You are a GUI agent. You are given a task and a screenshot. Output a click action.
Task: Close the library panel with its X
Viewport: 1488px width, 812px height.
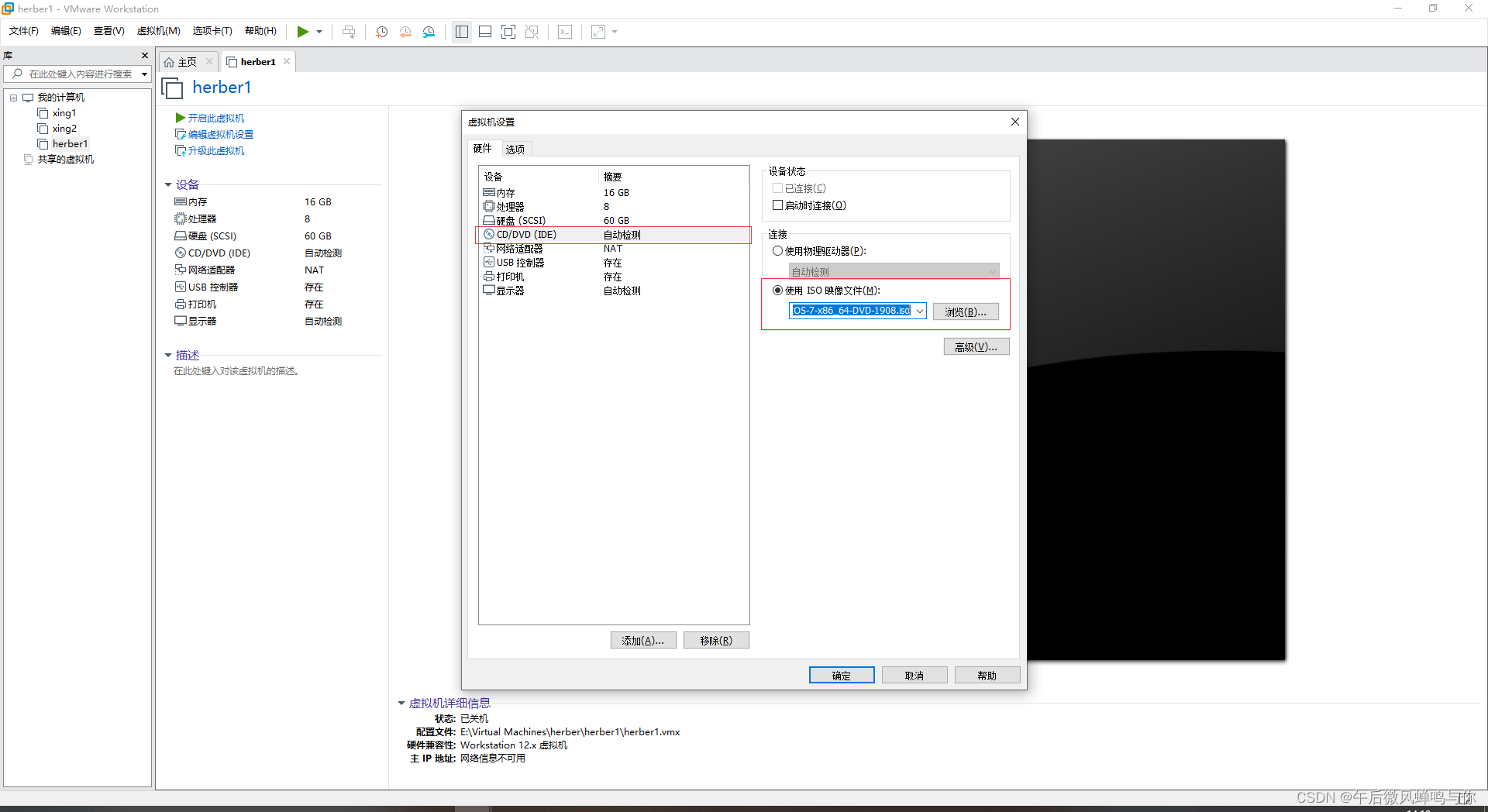[x=144, y=55]
